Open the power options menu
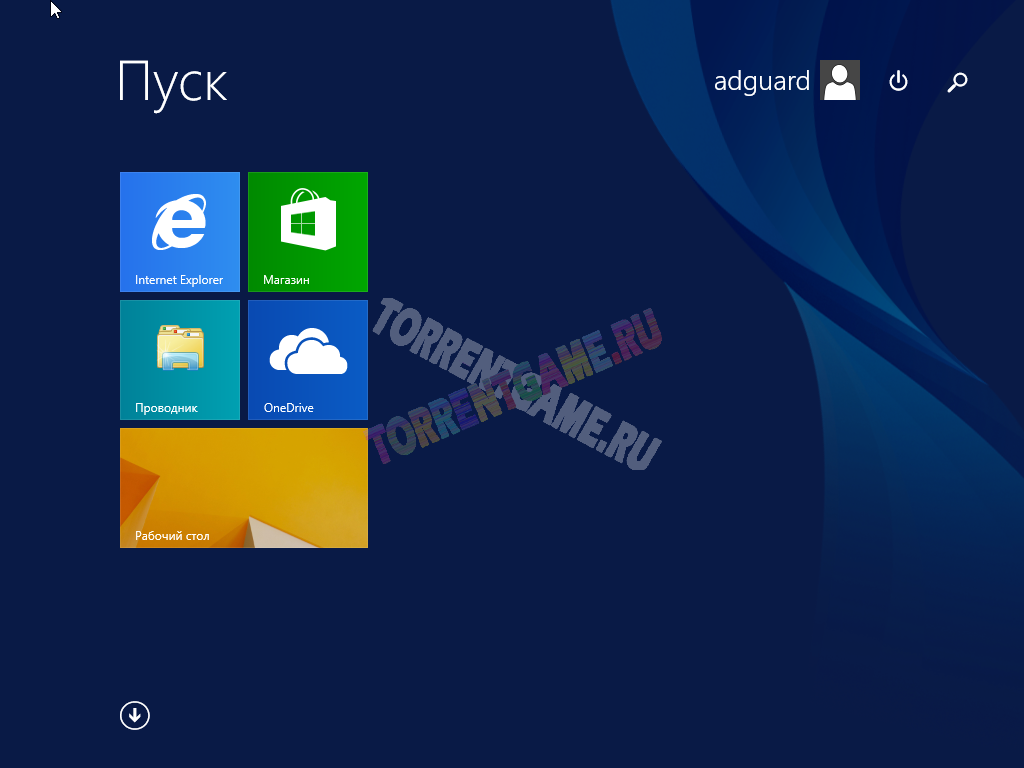This screenshot has width=1024, height=768. [898, 82]
